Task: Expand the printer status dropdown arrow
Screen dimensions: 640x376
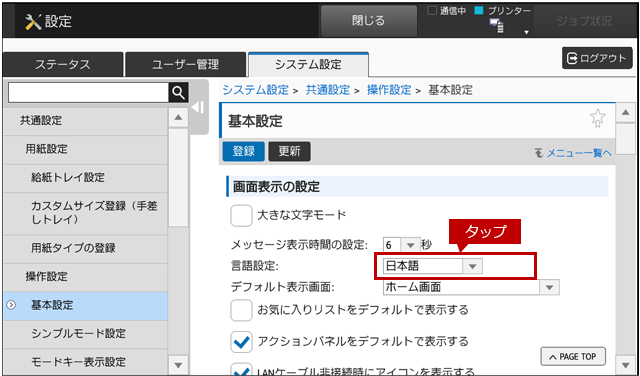Action: pos(527,32)
